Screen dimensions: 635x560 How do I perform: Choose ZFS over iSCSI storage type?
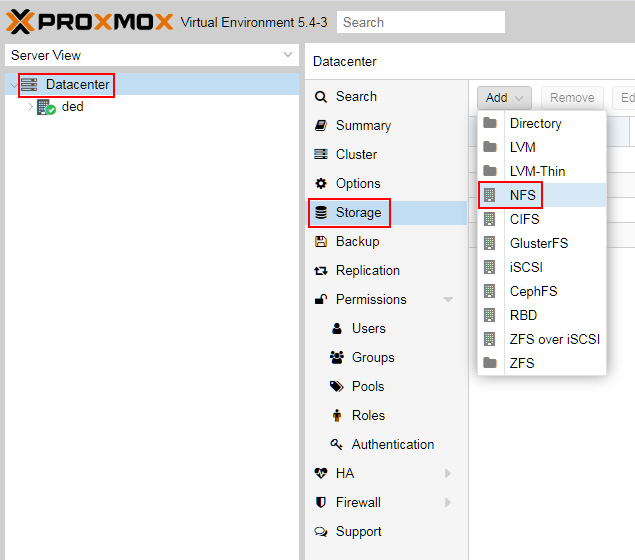pyautogui.click(x=554, y=339)
